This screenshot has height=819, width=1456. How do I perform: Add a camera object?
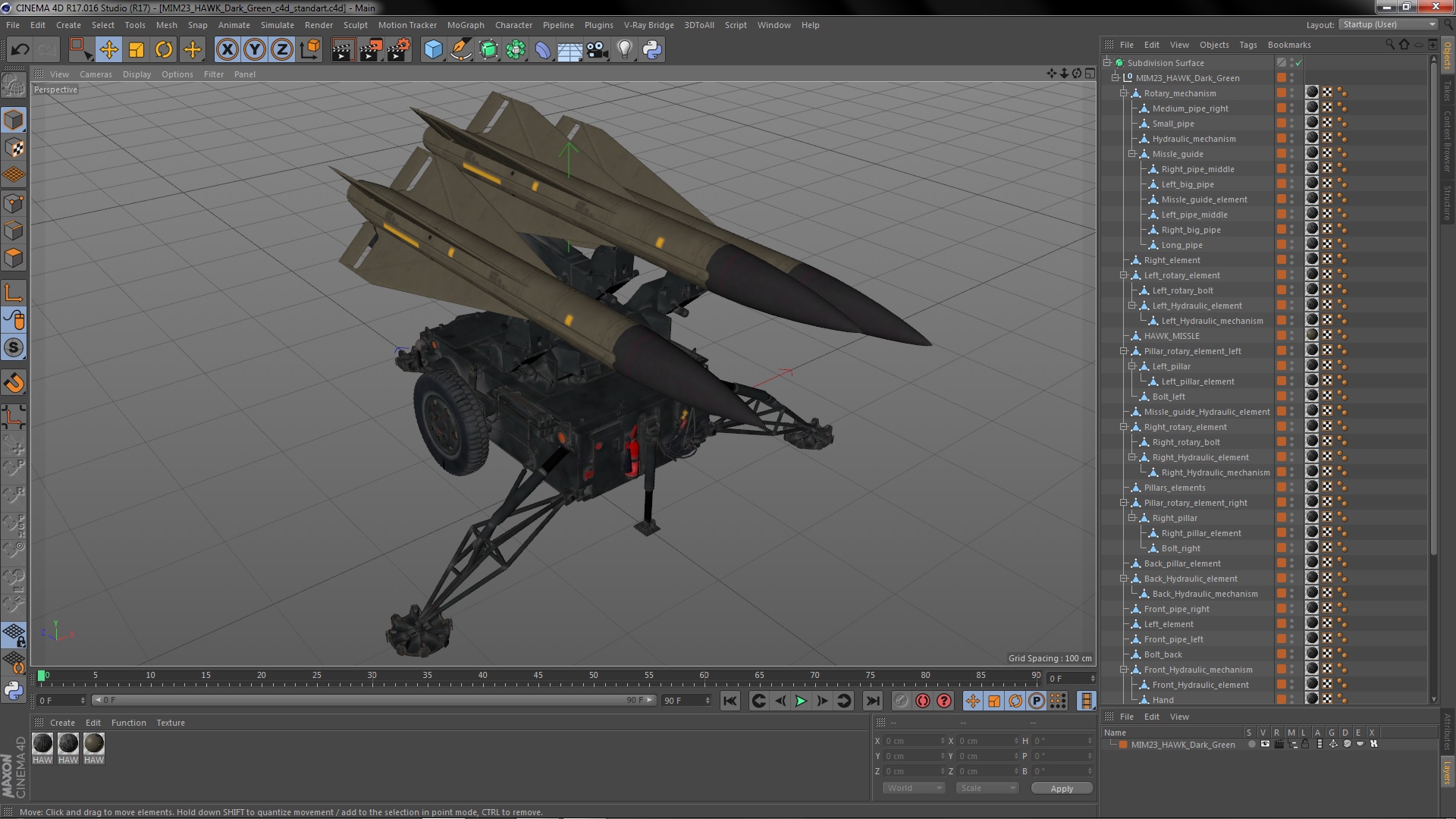pyautogui.click(x=598, y=50)
